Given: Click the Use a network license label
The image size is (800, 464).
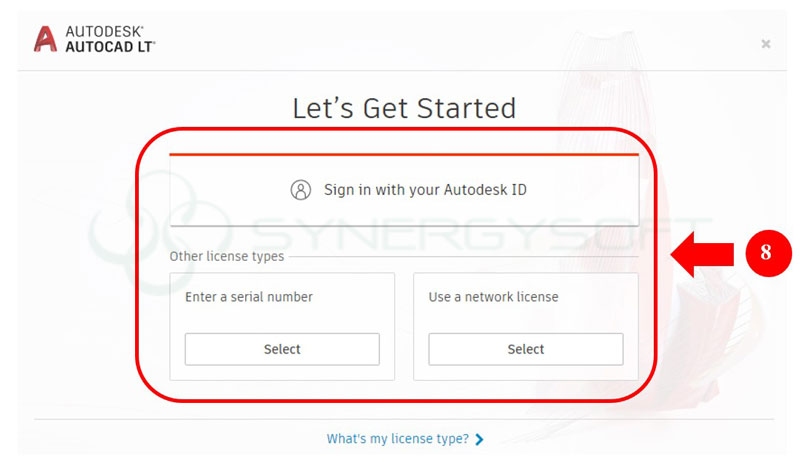Looking at the screenshot, I should (494, 297).
